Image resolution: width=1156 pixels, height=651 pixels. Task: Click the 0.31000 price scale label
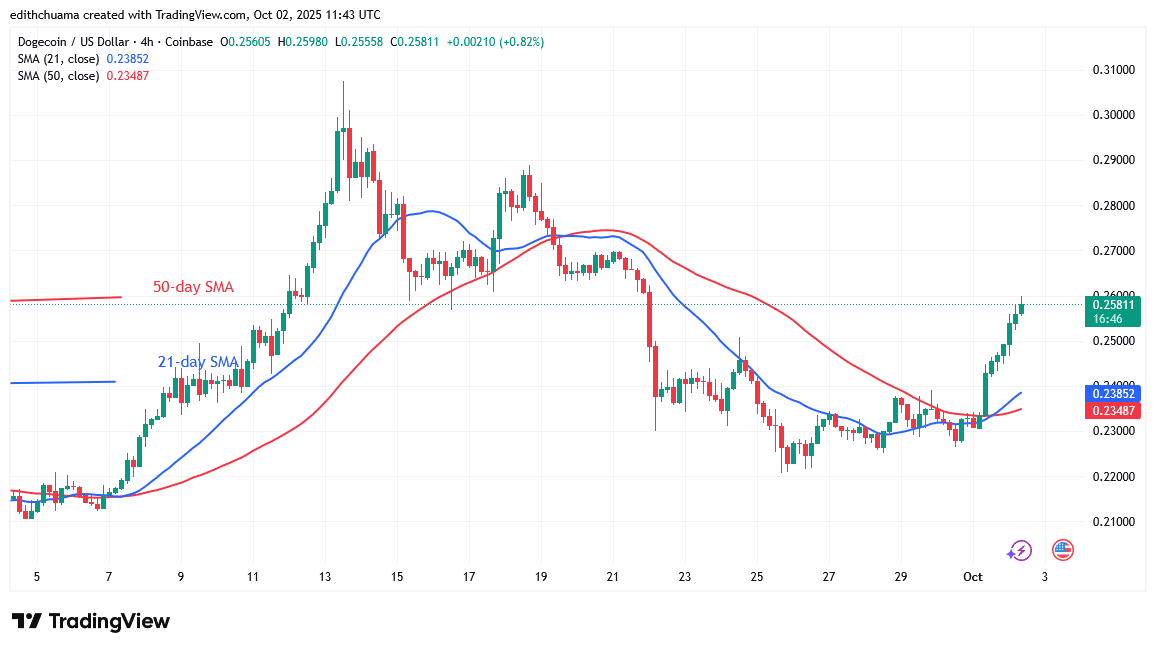[1112, 70]
